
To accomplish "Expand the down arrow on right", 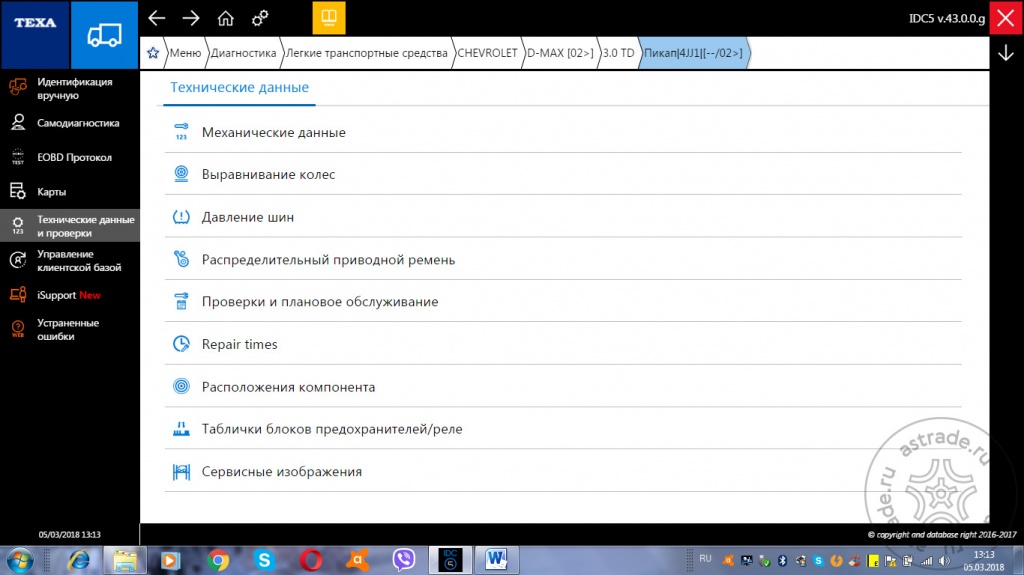I will 1006,53.
